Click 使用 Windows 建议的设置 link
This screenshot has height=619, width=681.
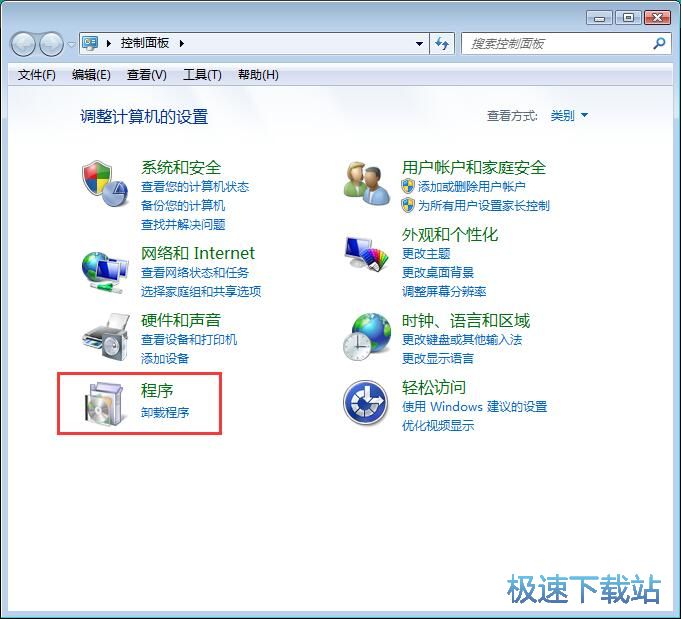tap(474, 407)
